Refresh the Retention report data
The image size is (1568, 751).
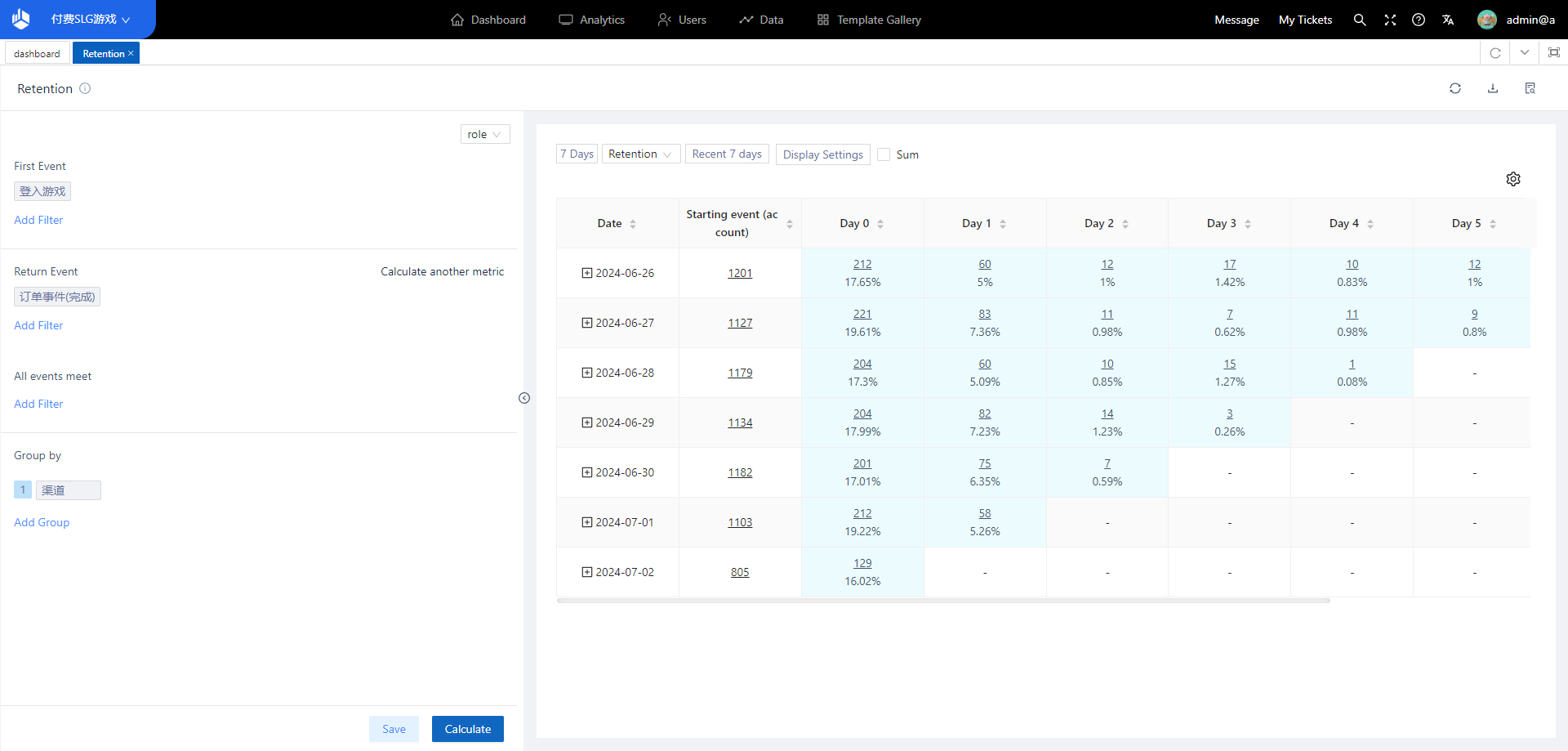tap(1455, 88)
